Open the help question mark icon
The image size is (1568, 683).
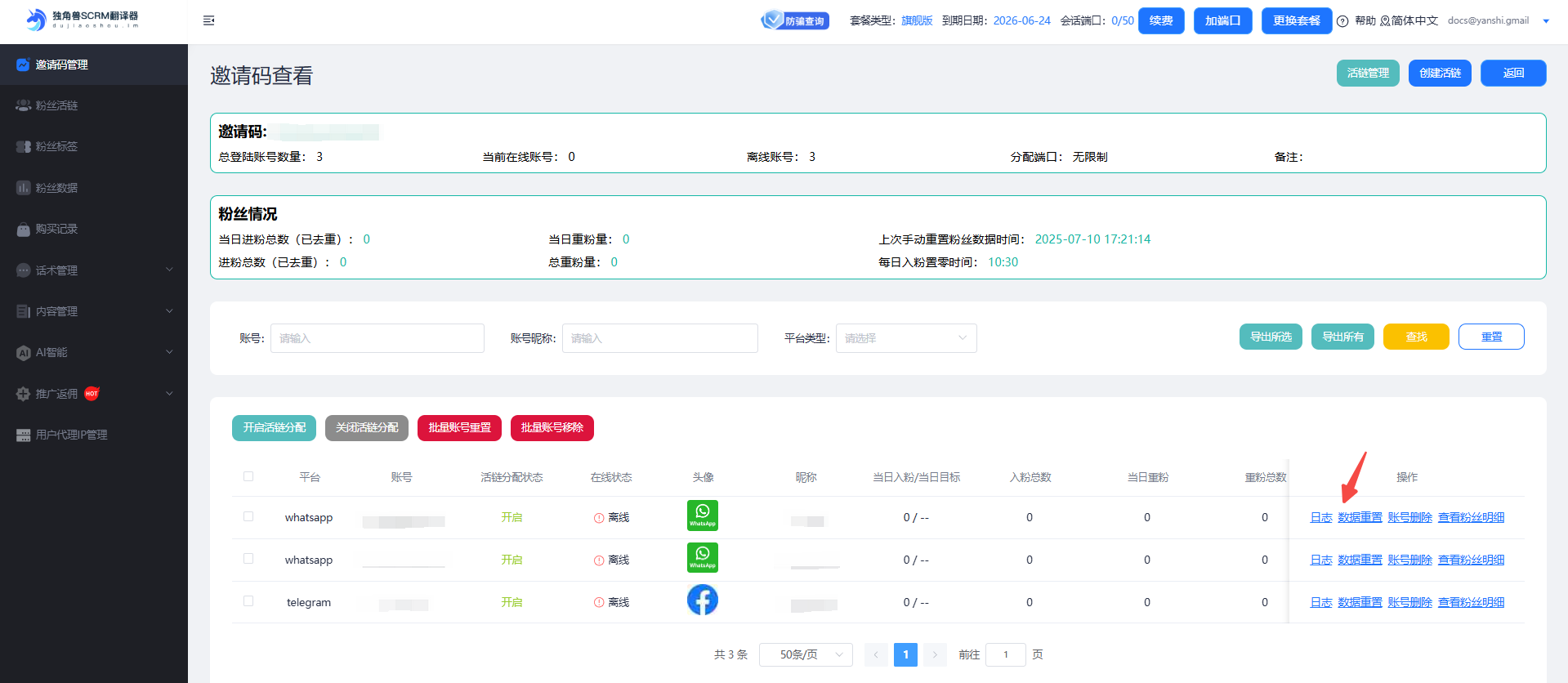1342,21
